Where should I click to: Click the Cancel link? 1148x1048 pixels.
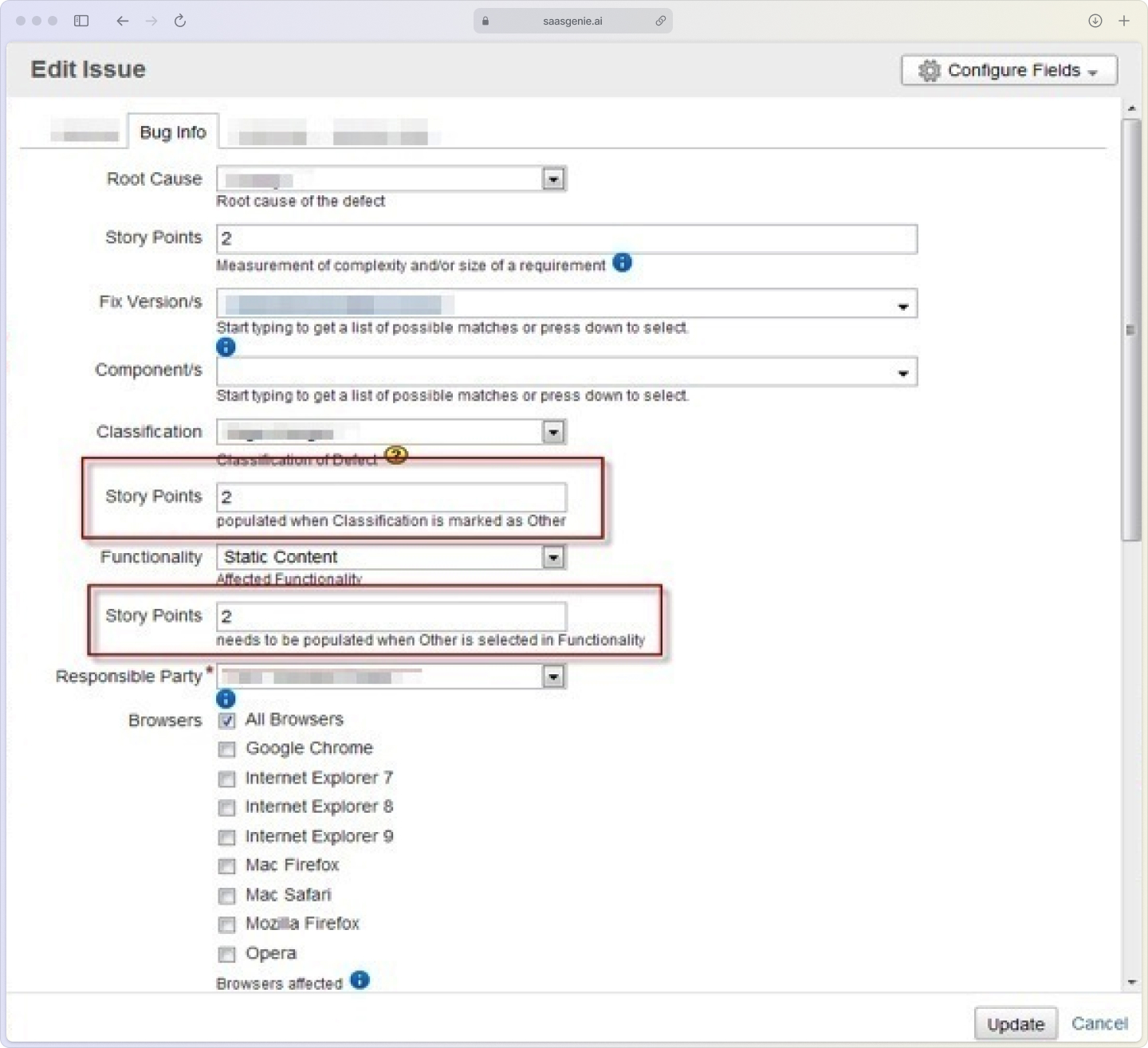[1099, 1023]
